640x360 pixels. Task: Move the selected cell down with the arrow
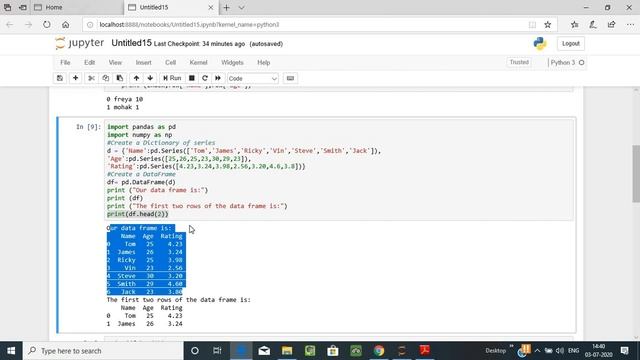(x=150, y=78)
